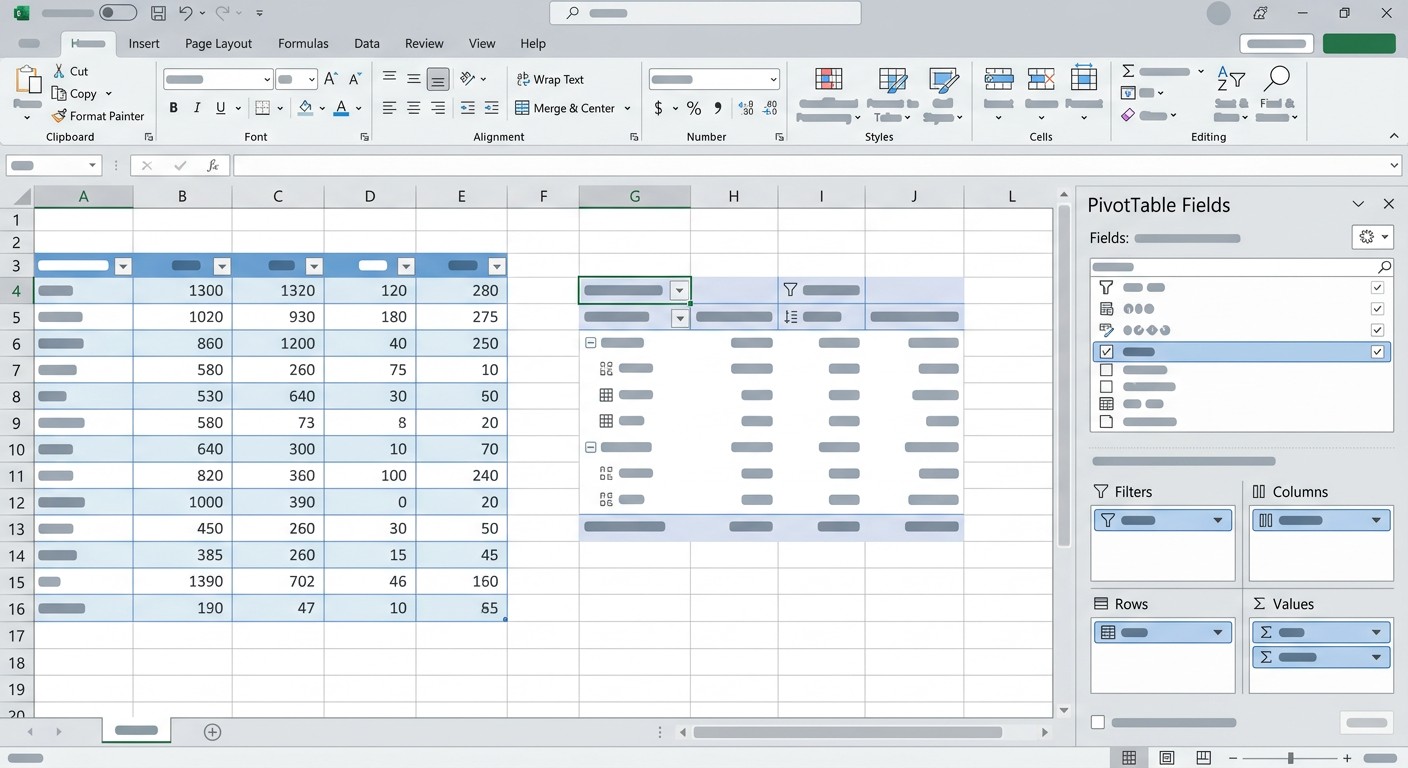1408x768 pixels.
Task: Uncheck the highlighted field's left checkbox
Action: (x=1106, y=352)
